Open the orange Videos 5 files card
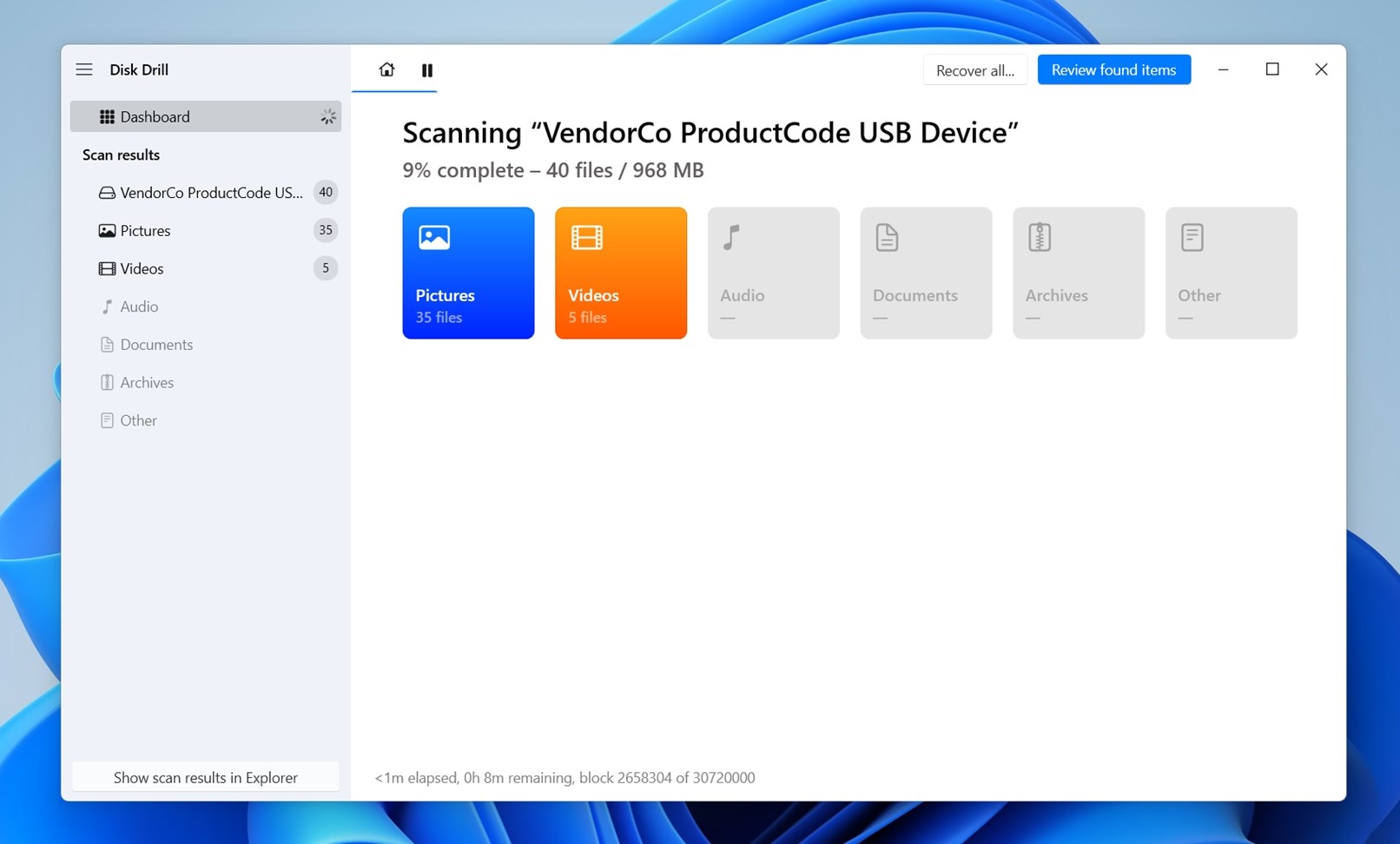 (x=621, y=273)
